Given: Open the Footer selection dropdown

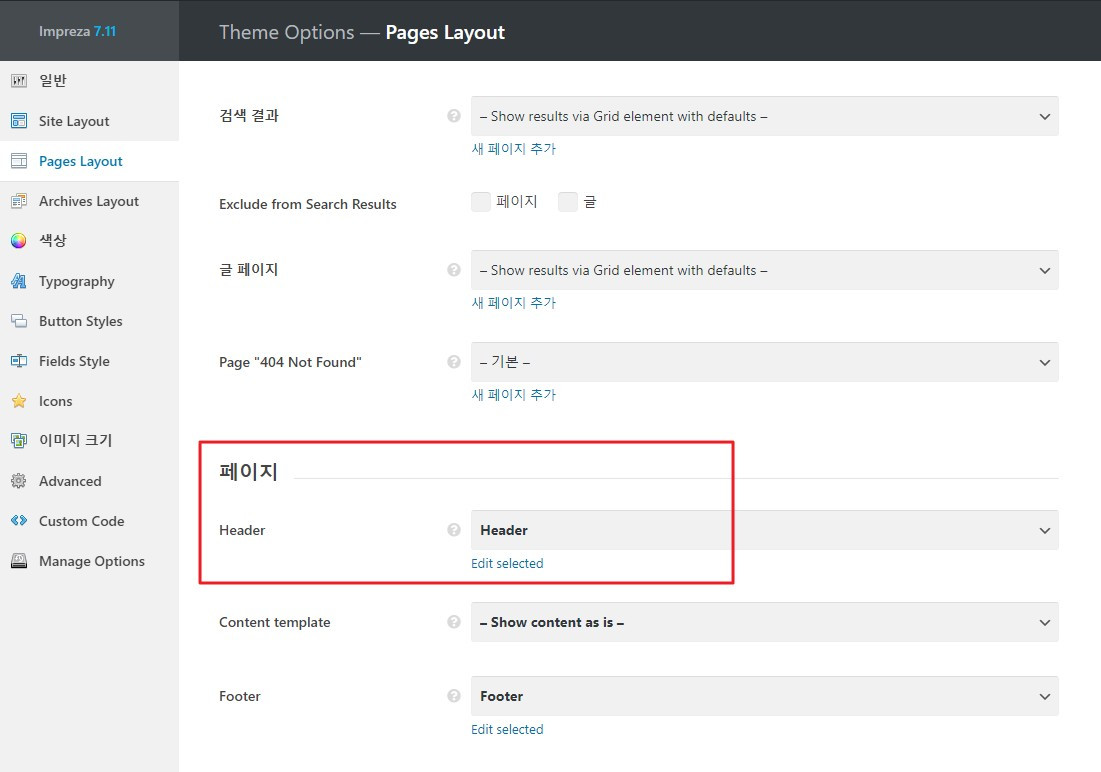Looking at the screenshot, I should (x=765, y=696).
